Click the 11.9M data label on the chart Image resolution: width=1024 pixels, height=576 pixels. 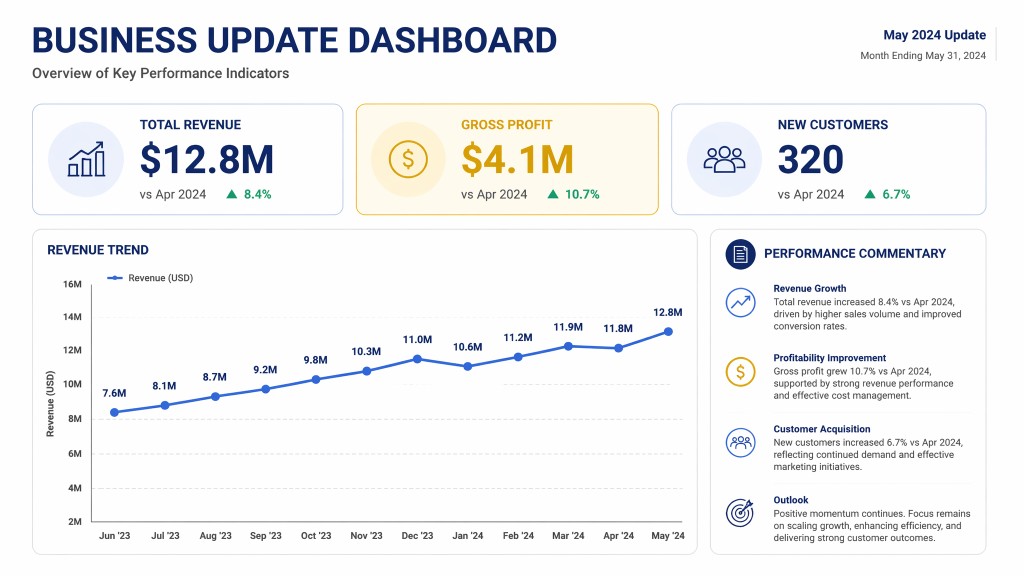click(x=568, y=327)
